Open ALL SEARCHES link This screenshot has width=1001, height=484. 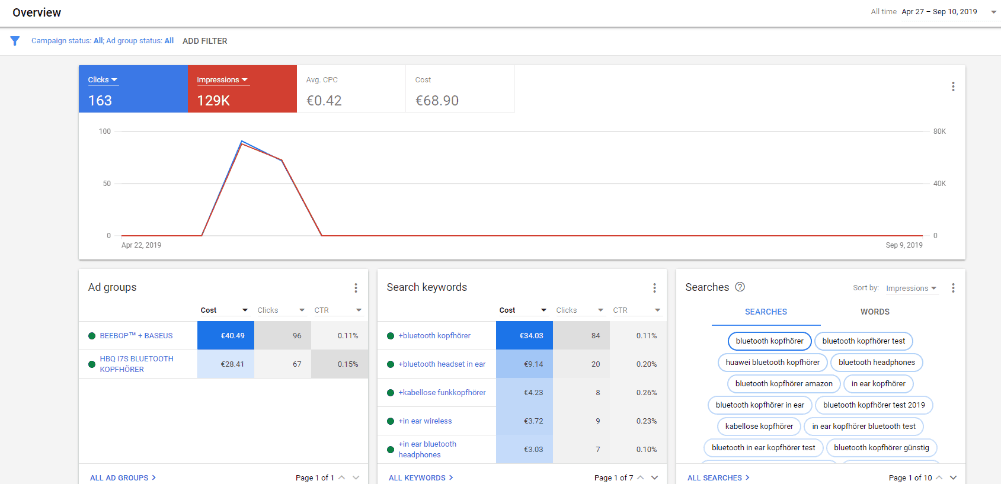click(719, 478)
